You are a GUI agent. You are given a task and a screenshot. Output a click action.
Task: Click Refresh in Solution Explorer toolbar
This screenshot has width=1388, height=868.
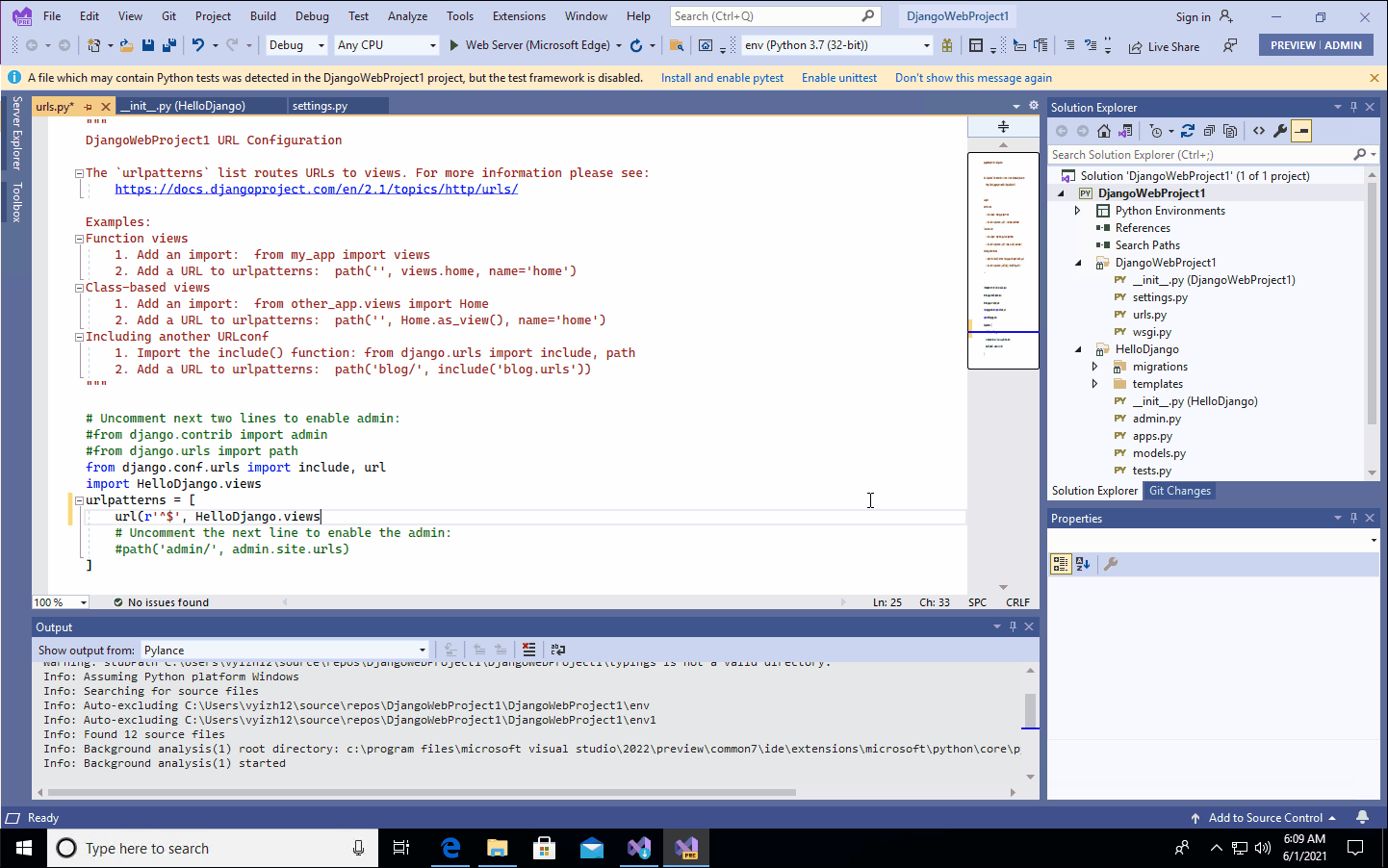click(1189, 131)
